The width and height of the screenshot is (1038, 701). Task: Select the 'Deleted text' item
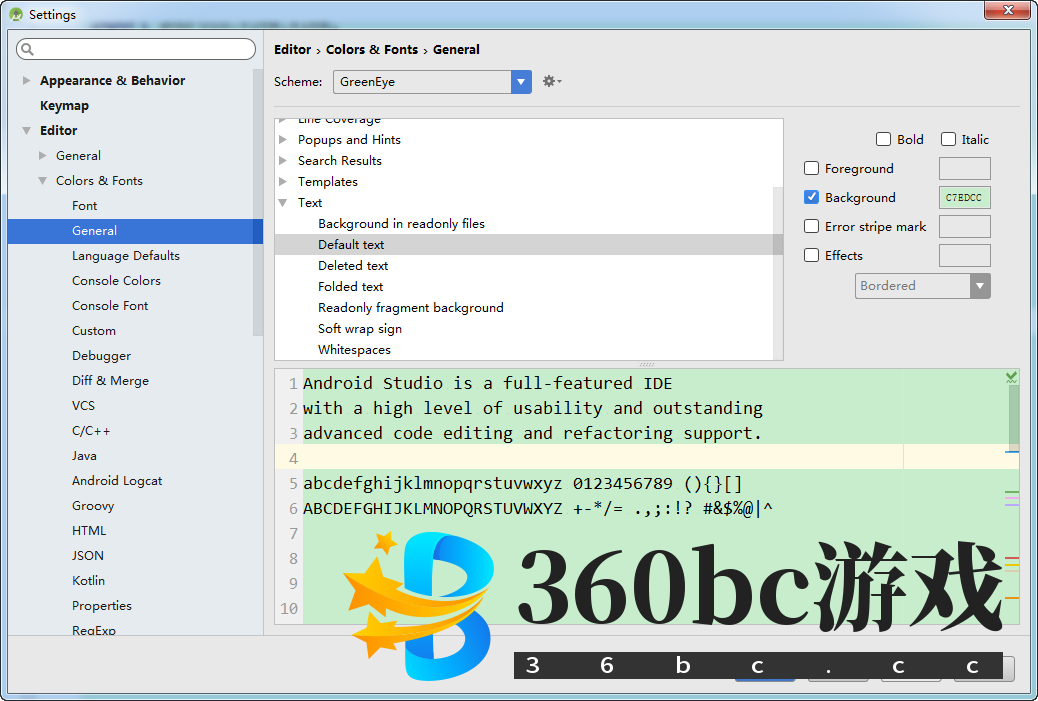tap(353, 266)
